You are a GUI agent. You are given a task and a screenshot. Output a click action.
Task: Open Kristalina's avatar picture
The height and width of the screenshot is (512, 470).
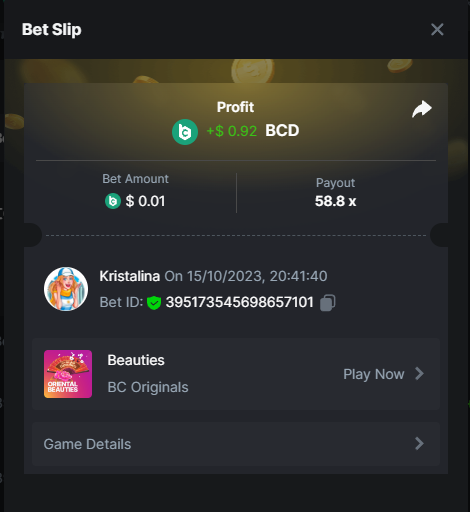click(66, 289)
